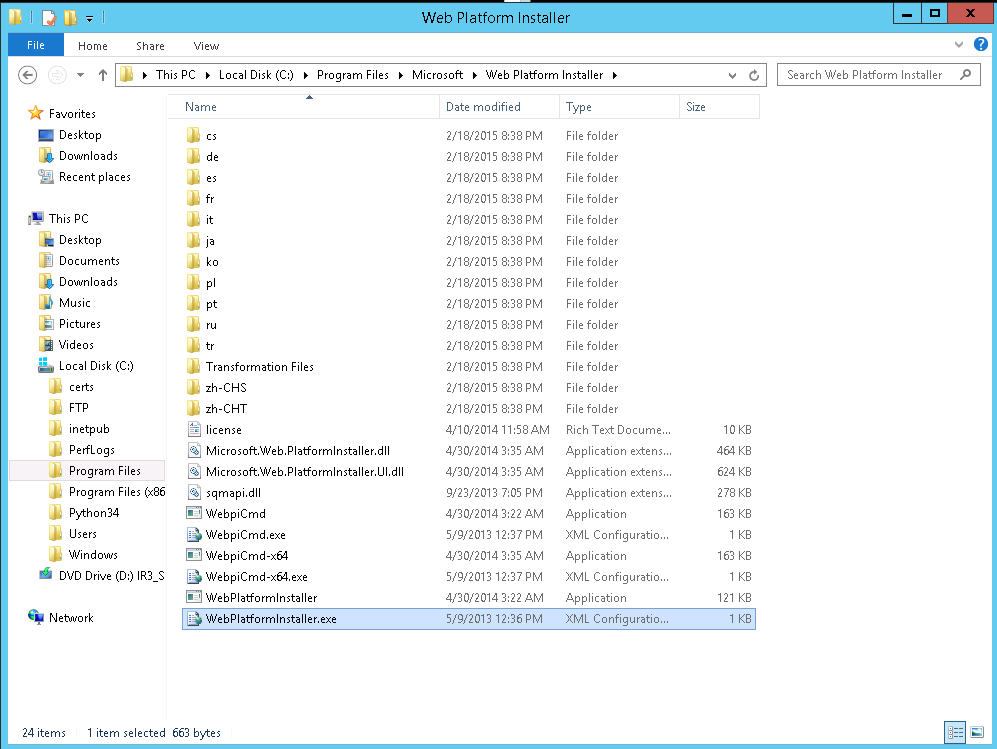Go up one folder level with Up arrow

coord(103,75)
